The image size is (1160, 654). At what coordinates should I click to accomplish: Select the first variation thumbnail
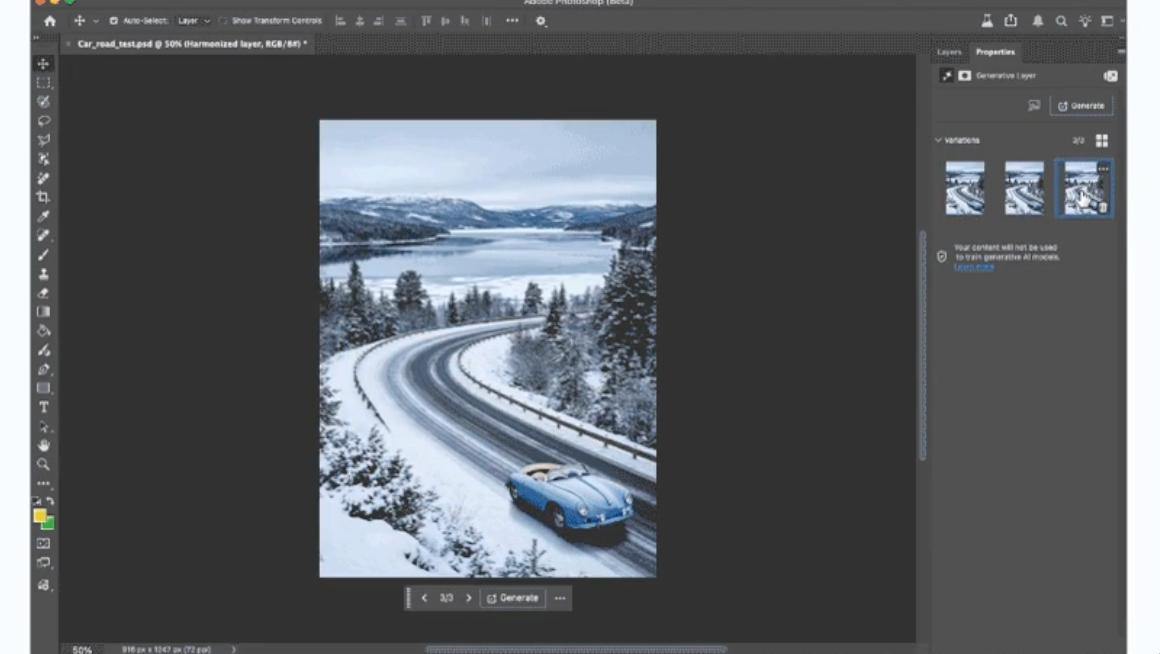[965, 188]
